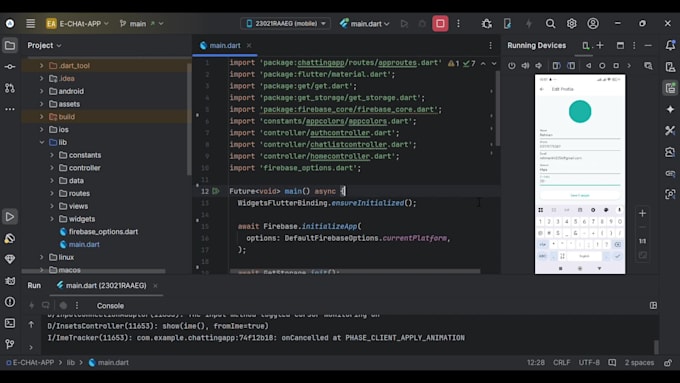This screenshot has height=383, width=680.
Task: Collapse the lib folder
Action: tap(42, 142)
